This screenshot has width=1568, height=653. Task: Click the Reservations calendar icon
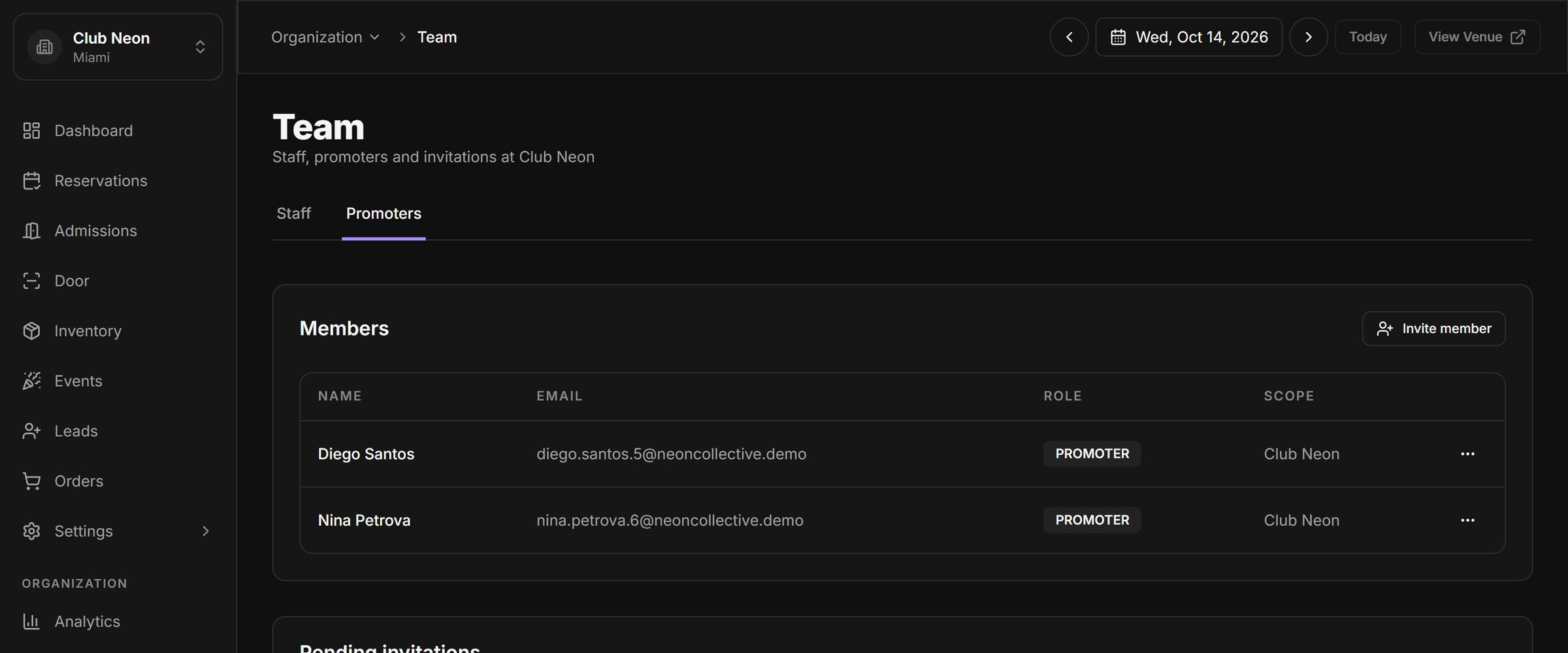point(31,181)
